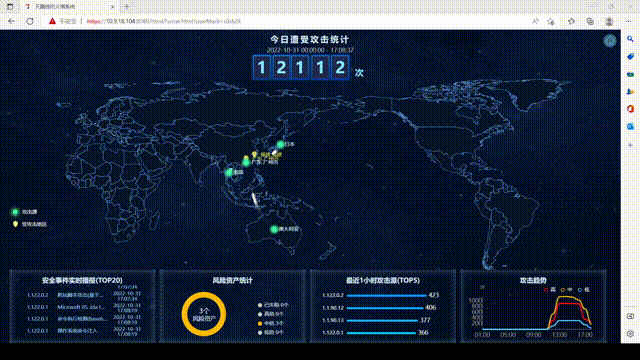
Task: Toggle the blue 低 series in attack trend legend
Action: click(x=584, y=289)
